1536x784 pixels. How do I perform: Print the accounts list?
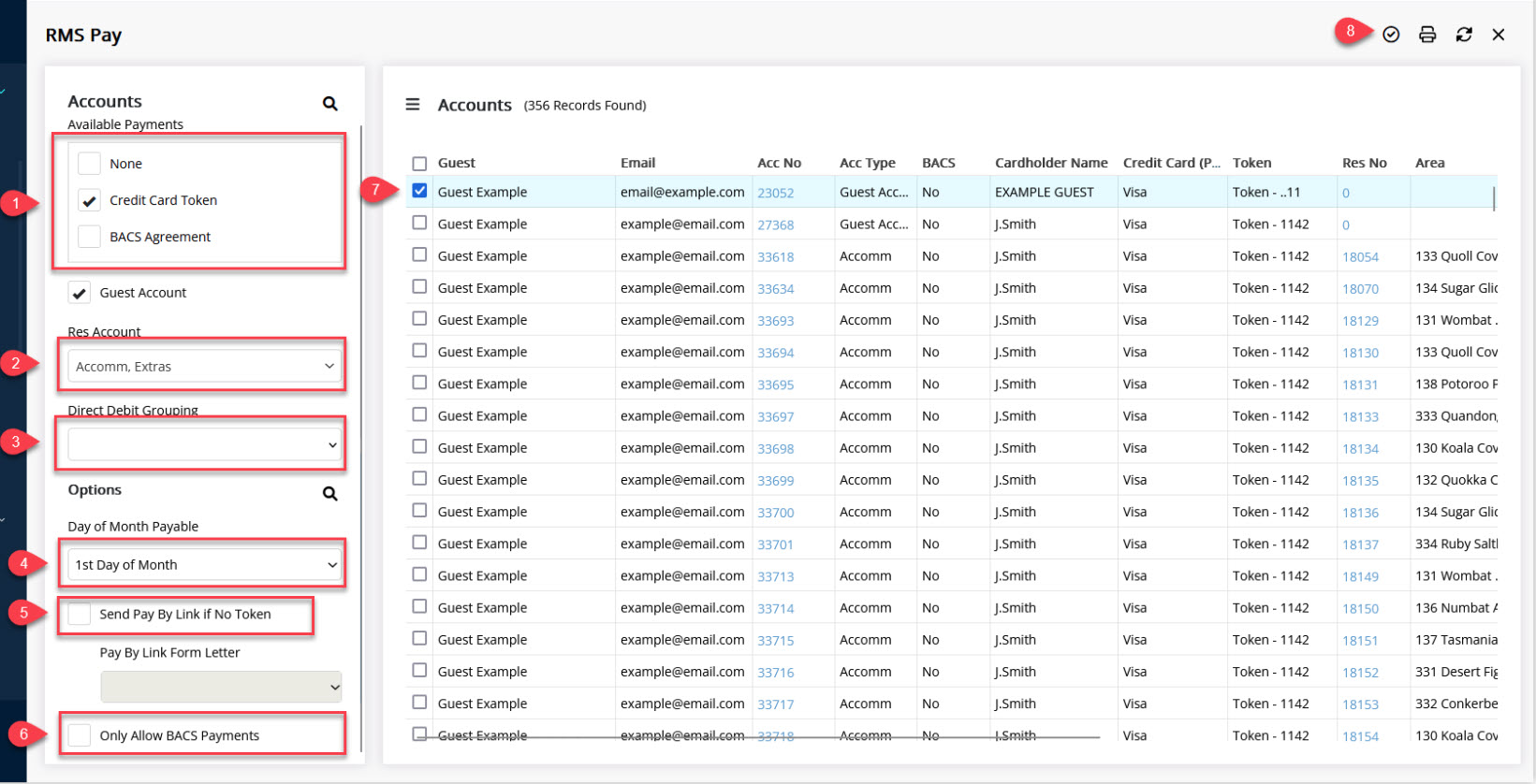(x=1427, y=35)
